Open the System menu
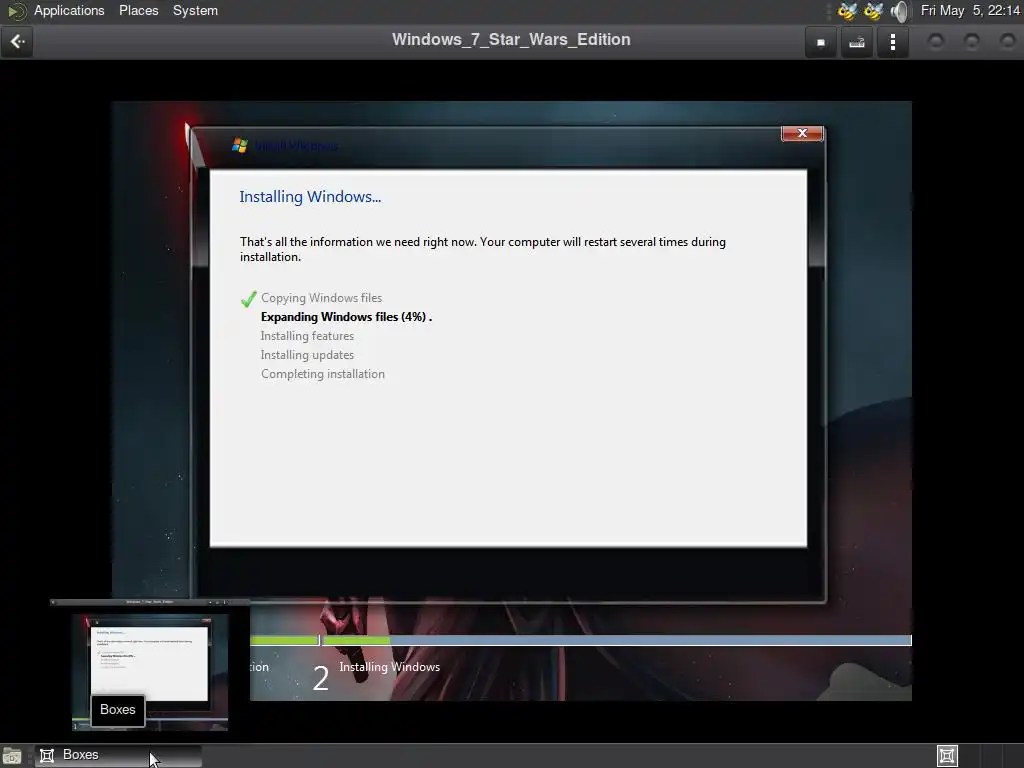 coord(195,10)
